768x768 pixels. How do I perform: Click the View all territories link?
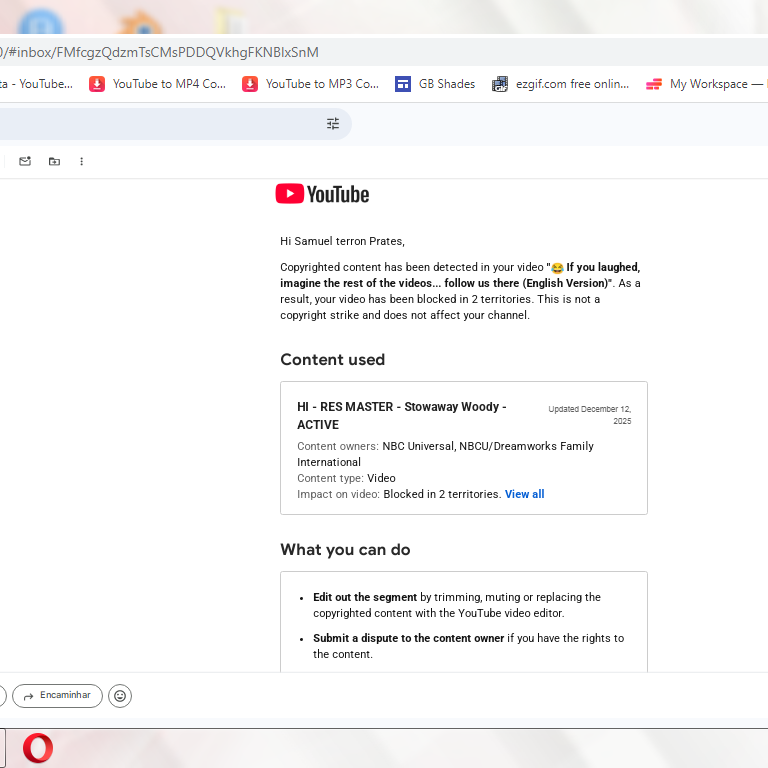[x=525, y=494]
